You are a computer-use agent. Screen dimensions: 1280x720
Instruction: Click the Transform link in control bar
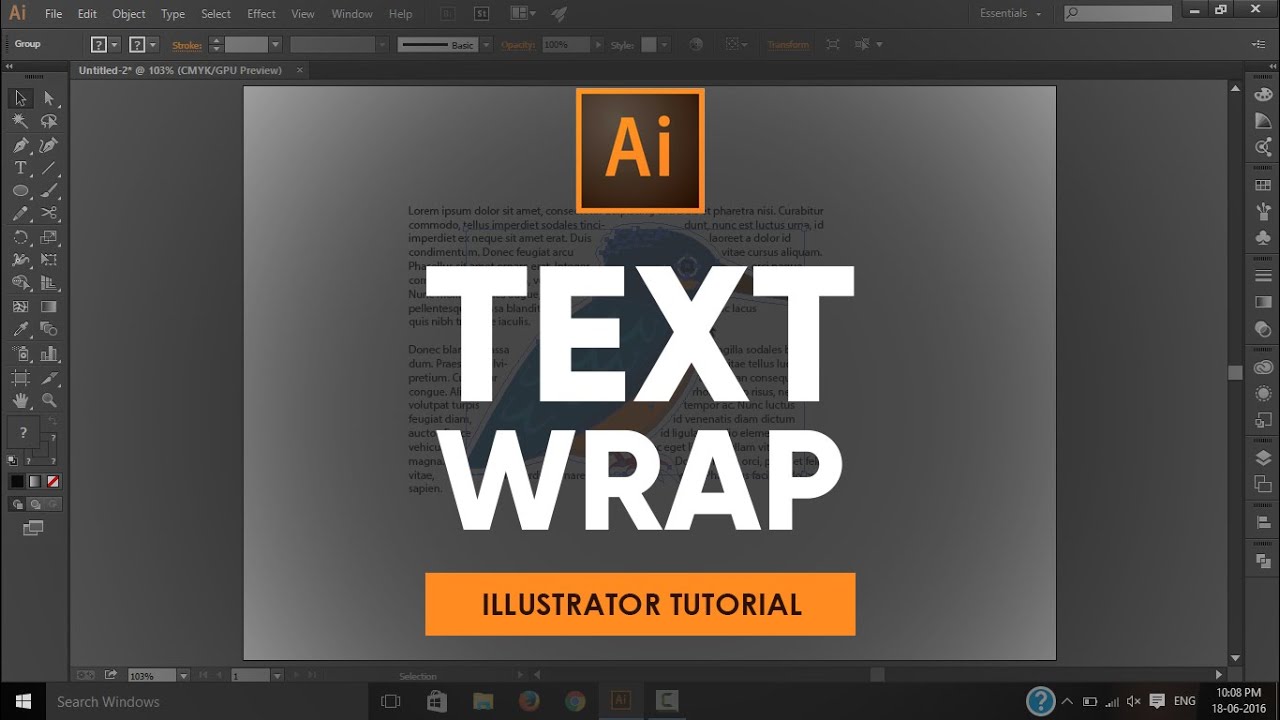click(788, 45)
